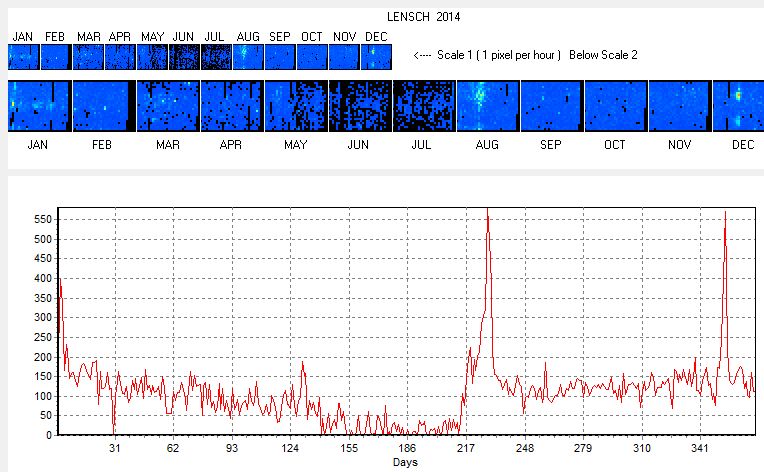
Task: Choose the large JUN heatmap panel
Action: 358,106
